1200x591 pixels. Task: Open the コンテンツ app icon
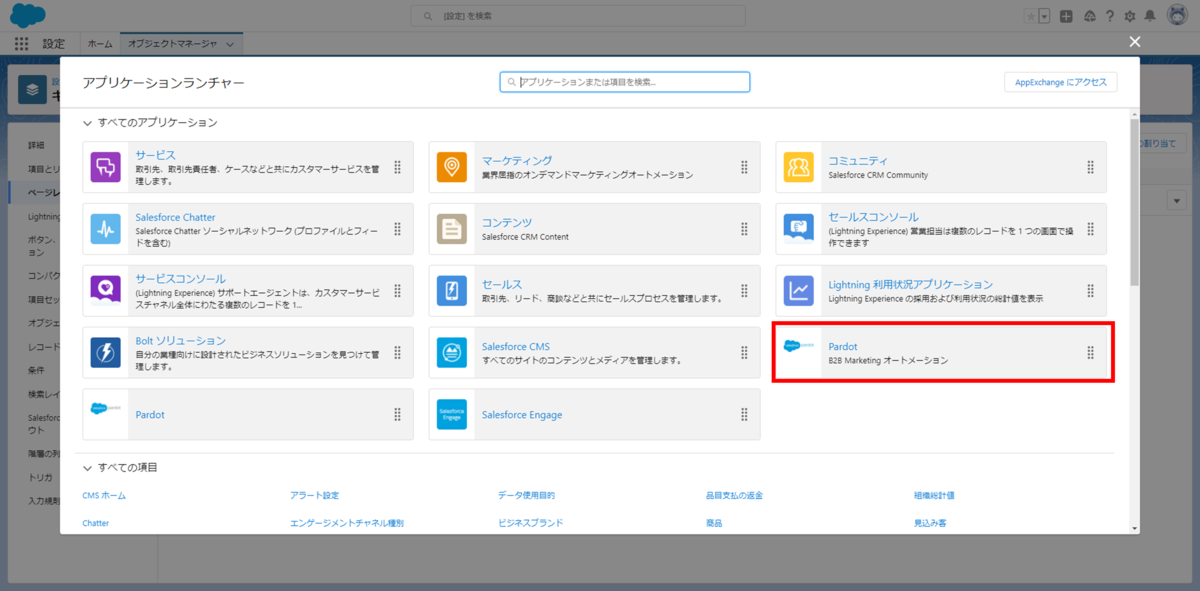pyautogui.click(x=452, y=229)
